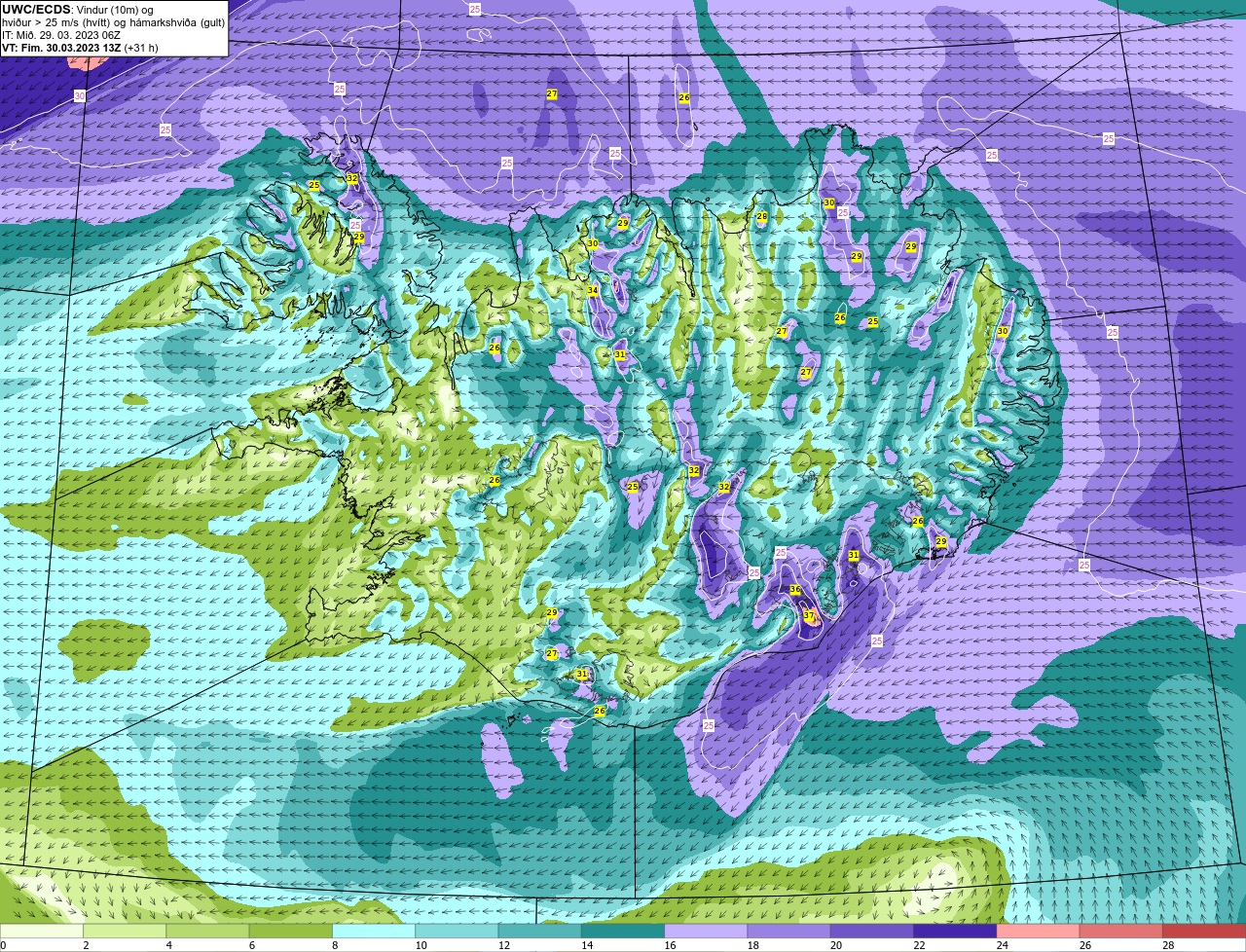Click the "IT: Mið. 29. 03. 2023 06Z" line

tap(61, 35)
